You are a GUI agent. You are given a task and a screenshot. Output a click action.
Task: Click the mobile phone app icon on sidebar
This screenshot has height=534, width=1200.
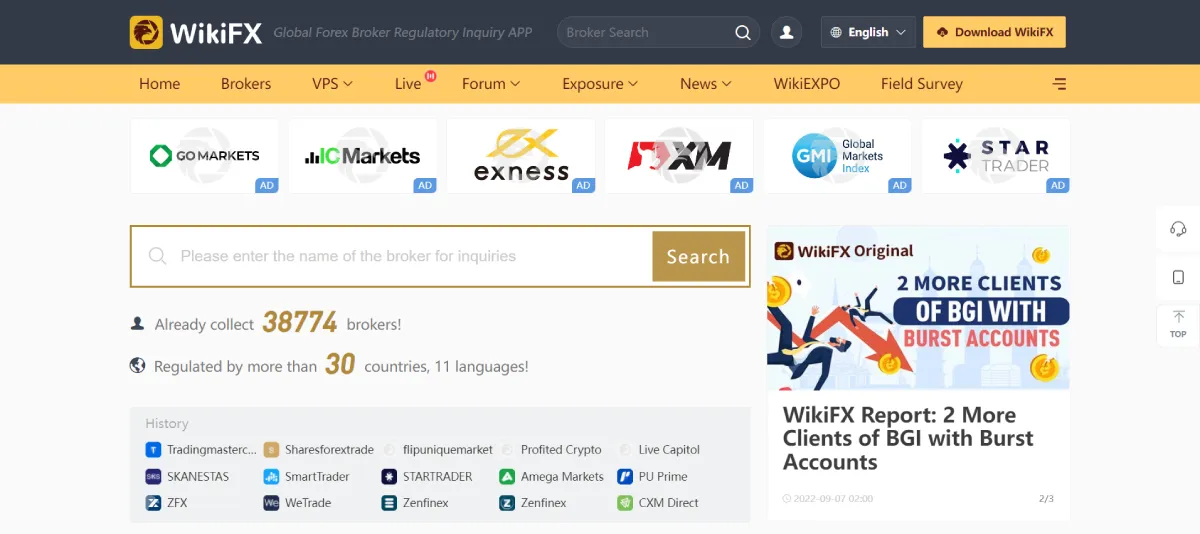click(1178, 277)
